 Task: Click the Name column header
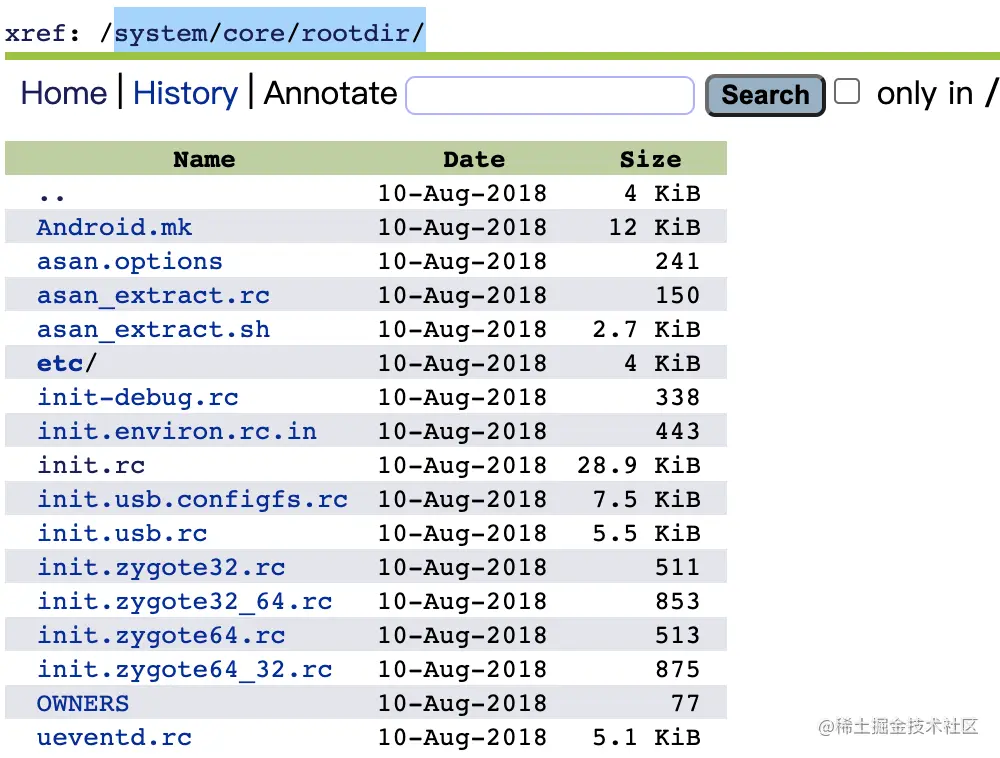204,159
